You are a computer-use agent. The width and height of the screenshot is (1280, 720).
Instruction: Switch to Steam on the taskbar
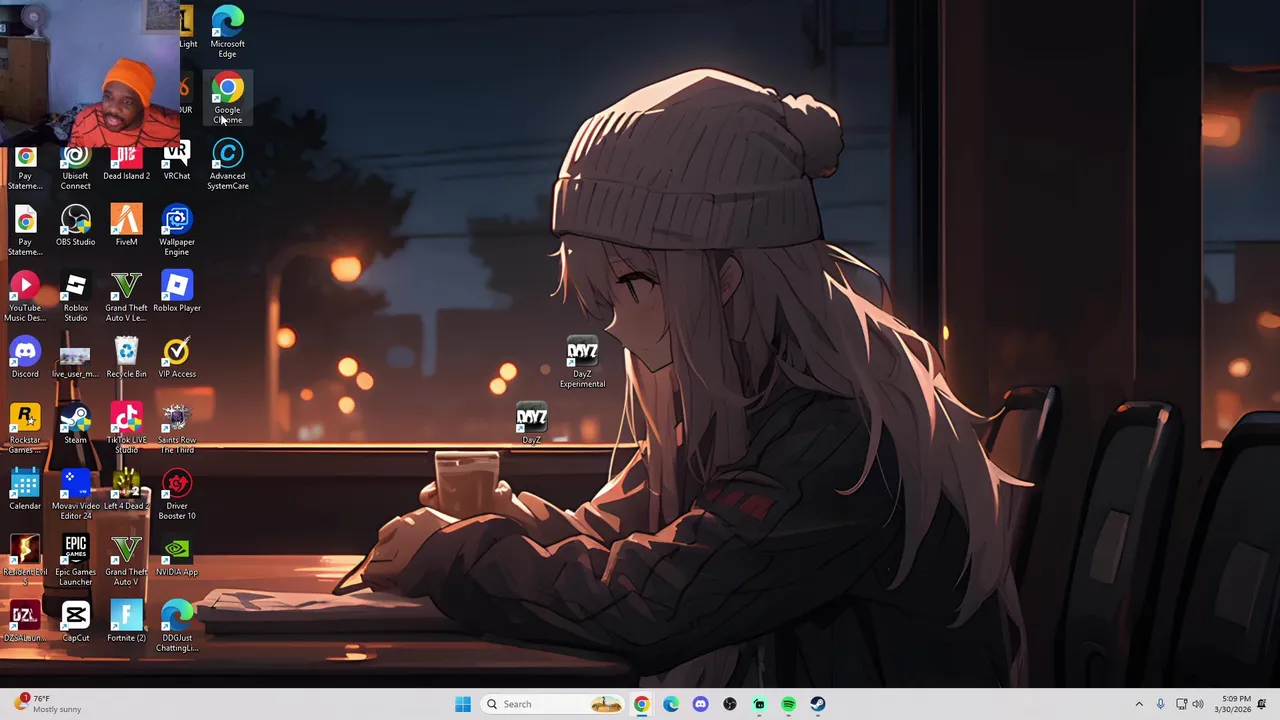coord(818,704)
